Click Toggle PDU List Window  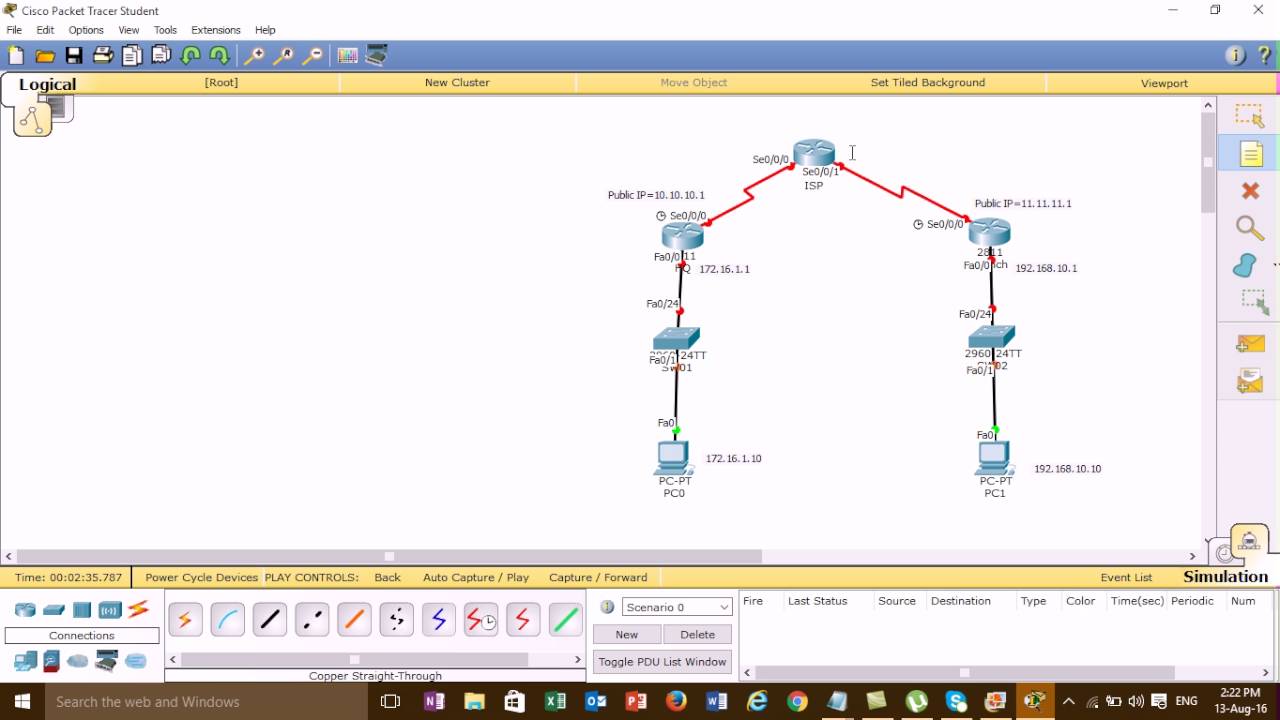(662, 662)
